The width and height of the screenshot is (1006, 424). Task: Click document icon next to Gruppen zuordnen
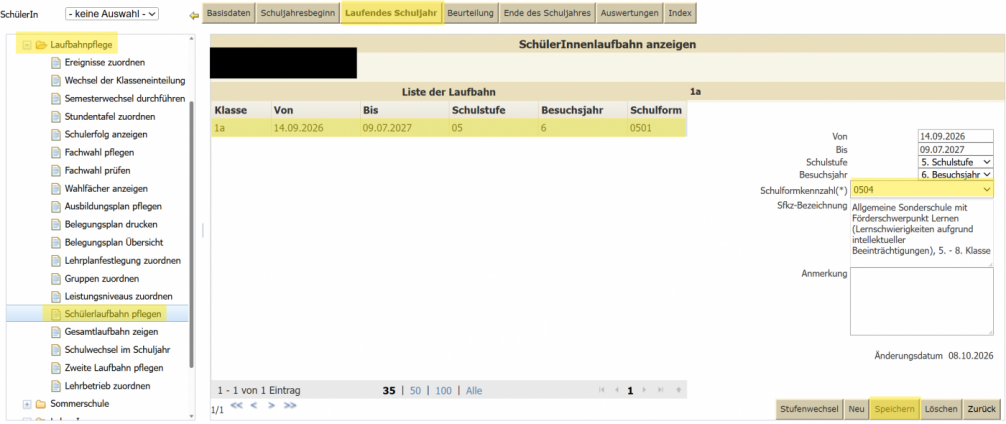tap(55, 278)
